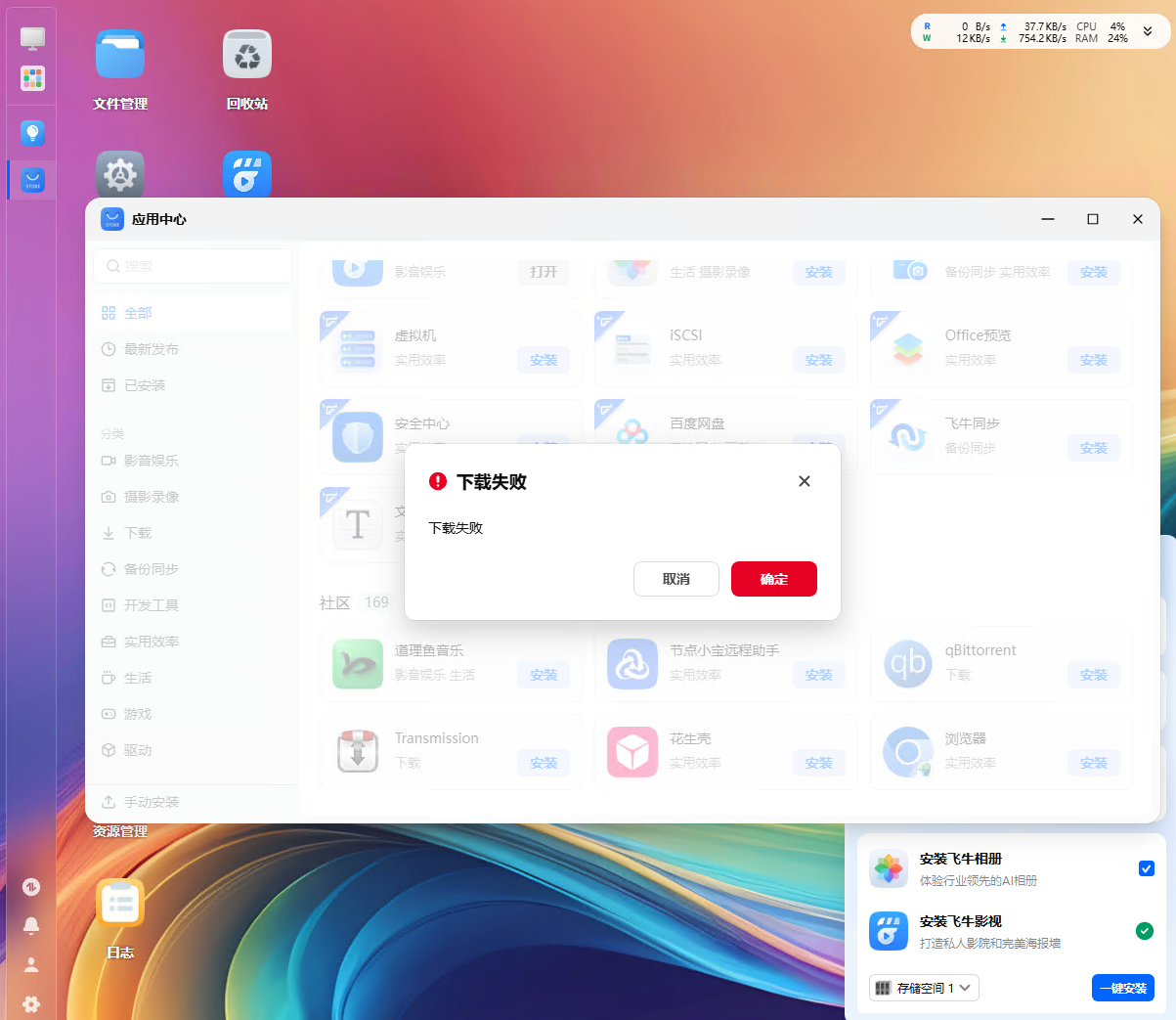
Task: Click the search field in 应用中心
Action: click(x=192, y=265)
